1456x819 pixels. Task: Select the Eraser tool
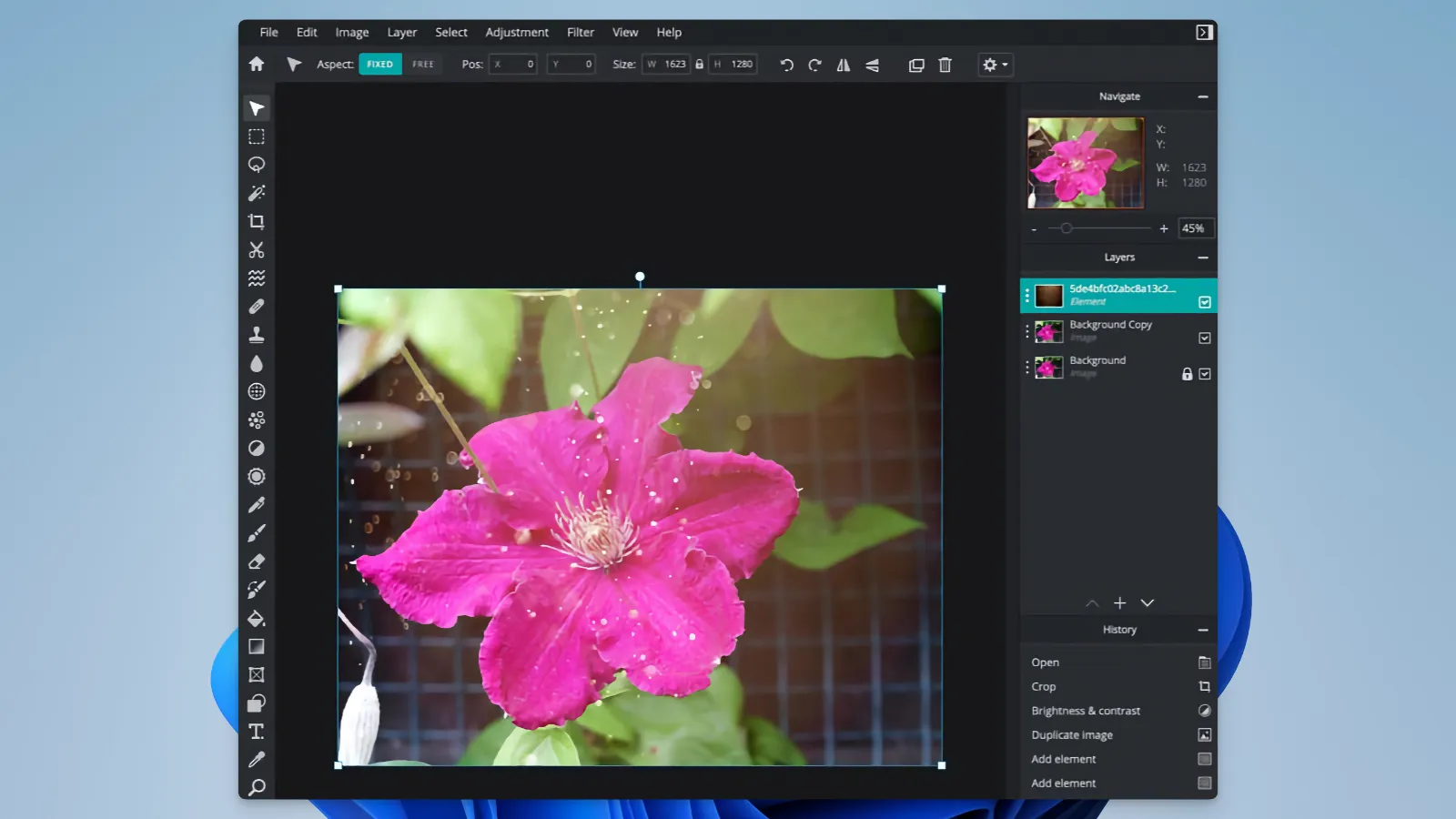(x=257, y=561)
